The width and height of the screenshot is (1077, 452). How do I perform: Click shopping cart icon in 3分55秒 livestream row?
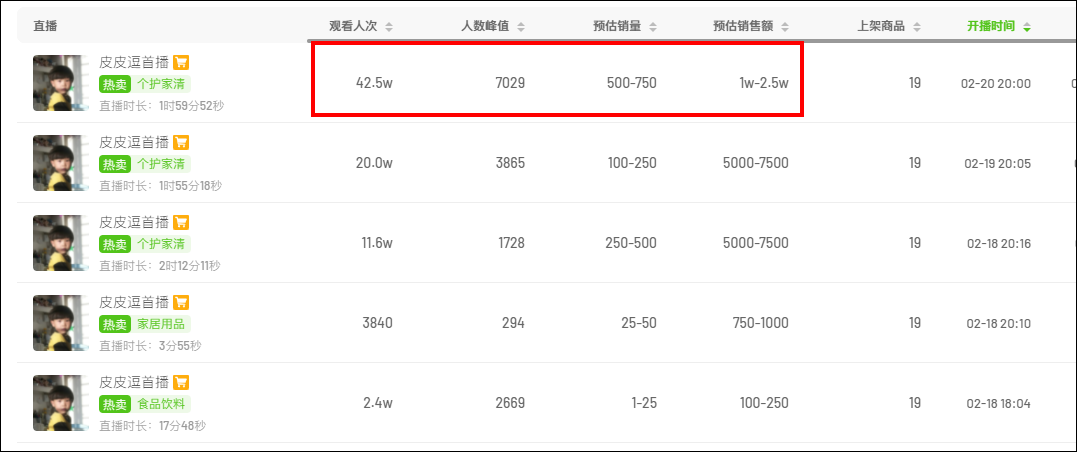pos(181,302)
